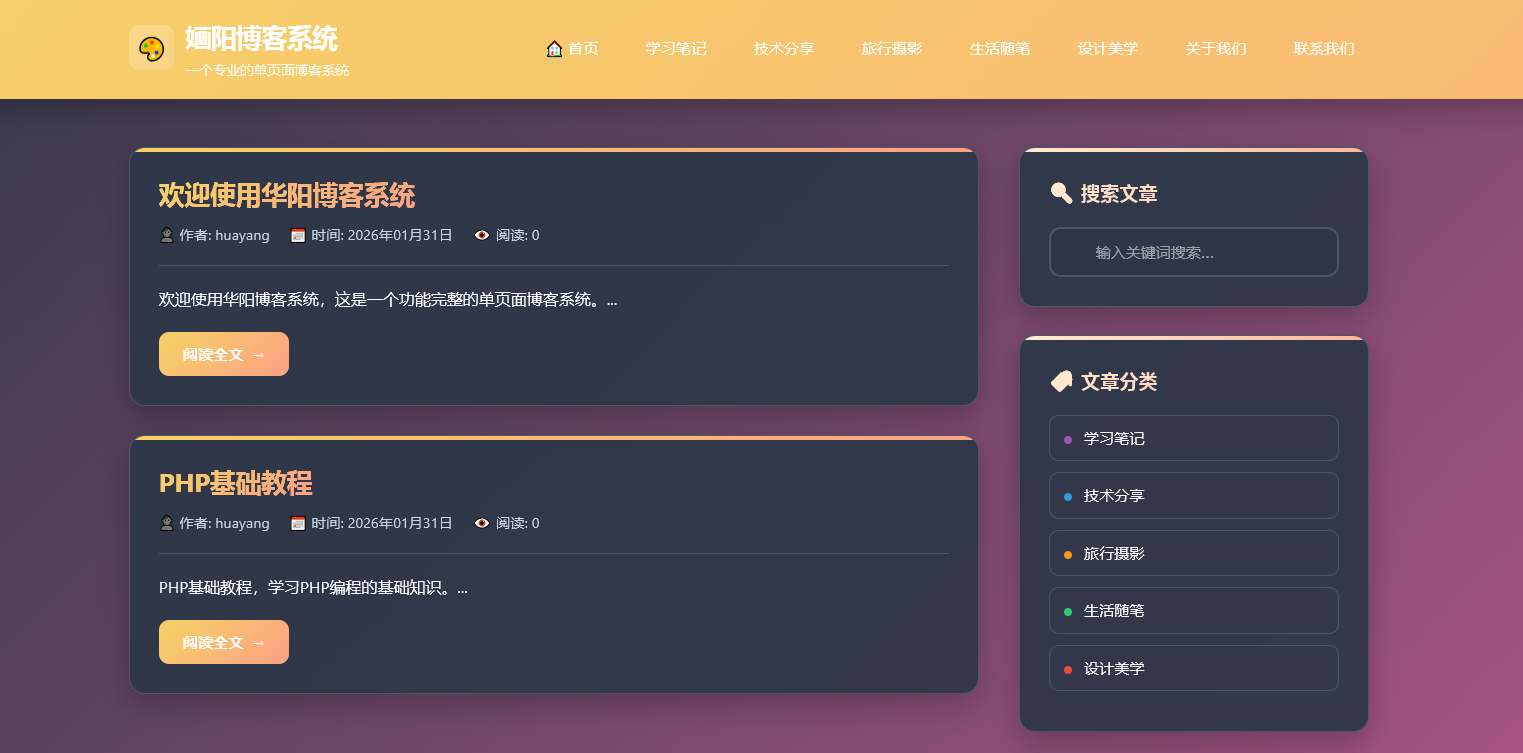Select 联系我们 from the top navigation
This screenshot has height=753, width=1523.
coord(1323,48)
